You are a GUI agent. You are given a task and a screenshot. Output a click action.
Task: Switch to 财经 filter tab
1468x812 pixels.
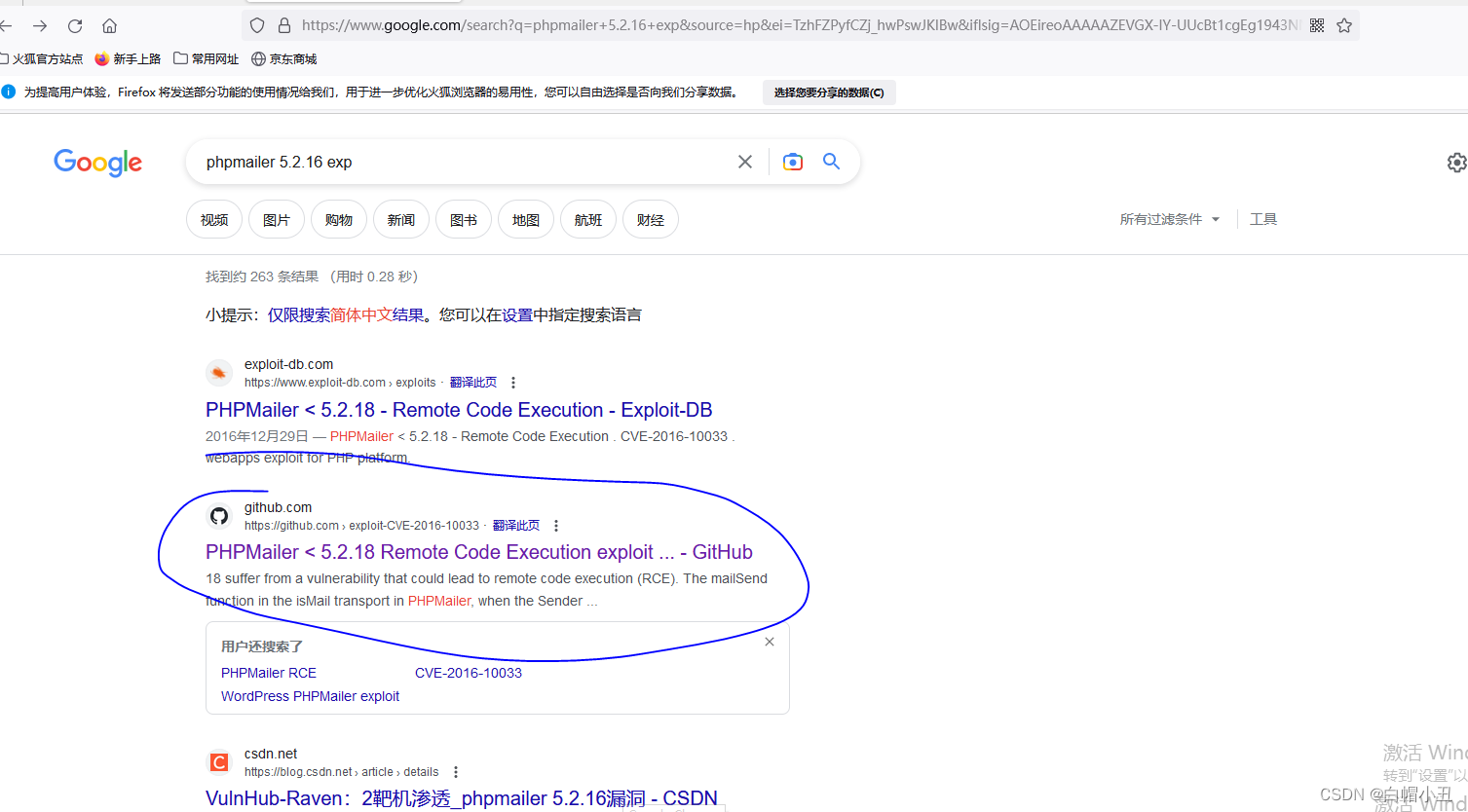(651, 220)
